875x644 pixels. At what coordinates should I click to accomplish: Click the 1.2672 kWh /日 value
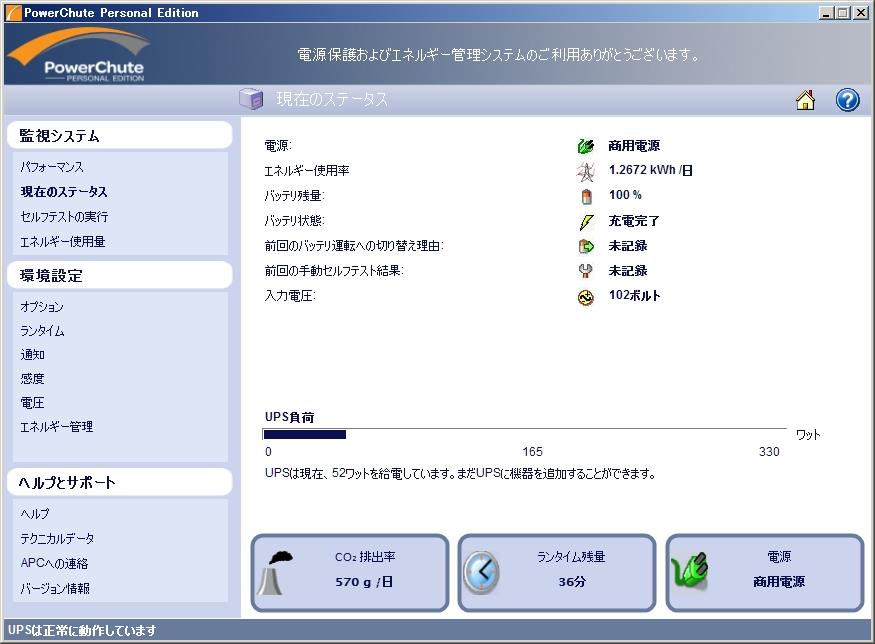point(651,170)
